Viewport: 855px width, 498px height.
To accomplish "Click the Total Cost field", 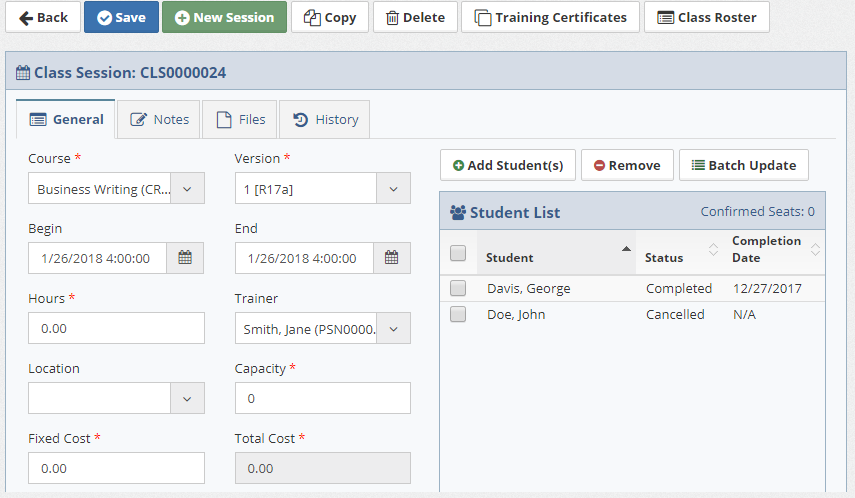I will point(323,468).
